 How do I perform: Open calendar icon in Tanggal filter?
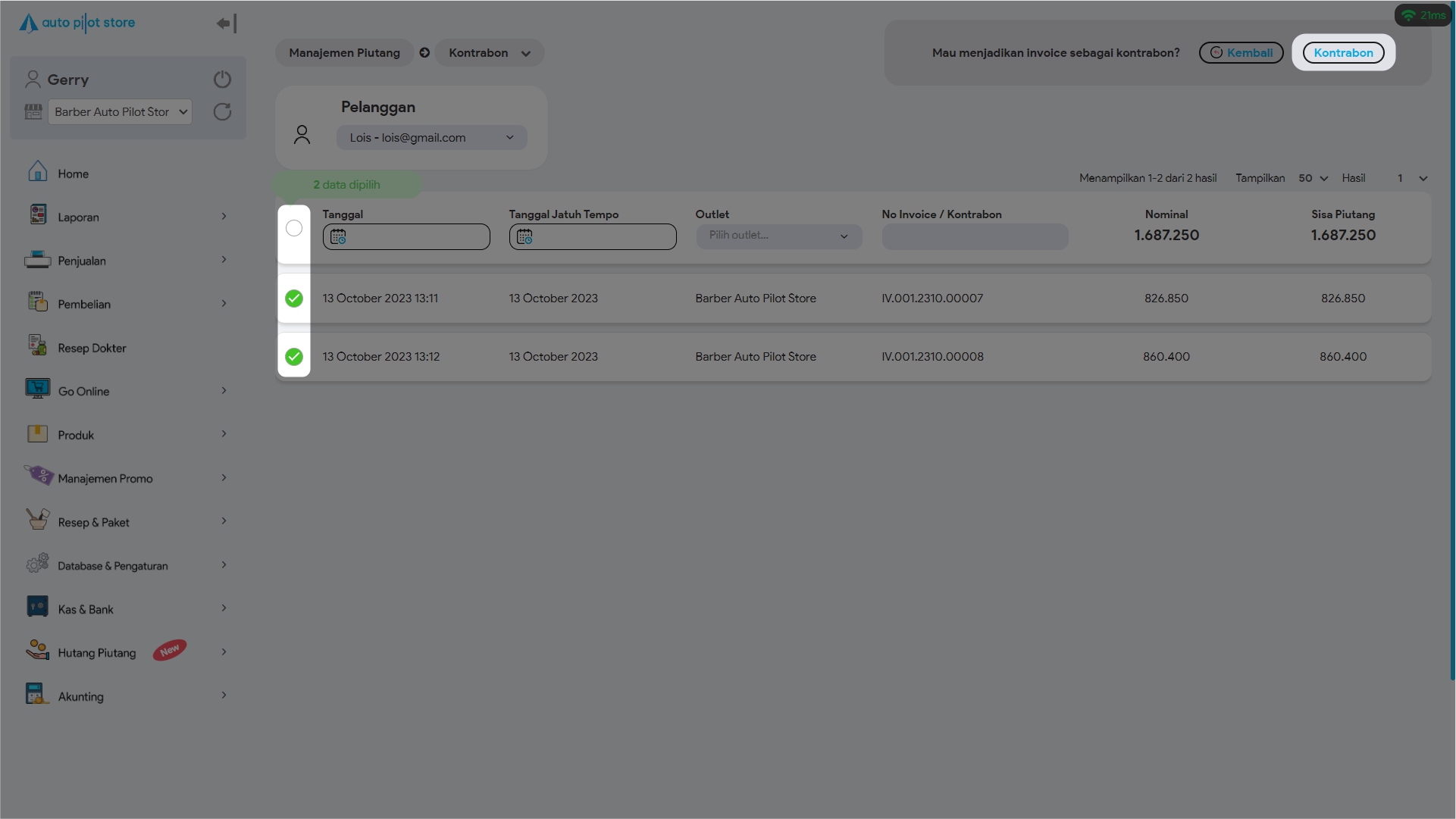tap(338, 237)
